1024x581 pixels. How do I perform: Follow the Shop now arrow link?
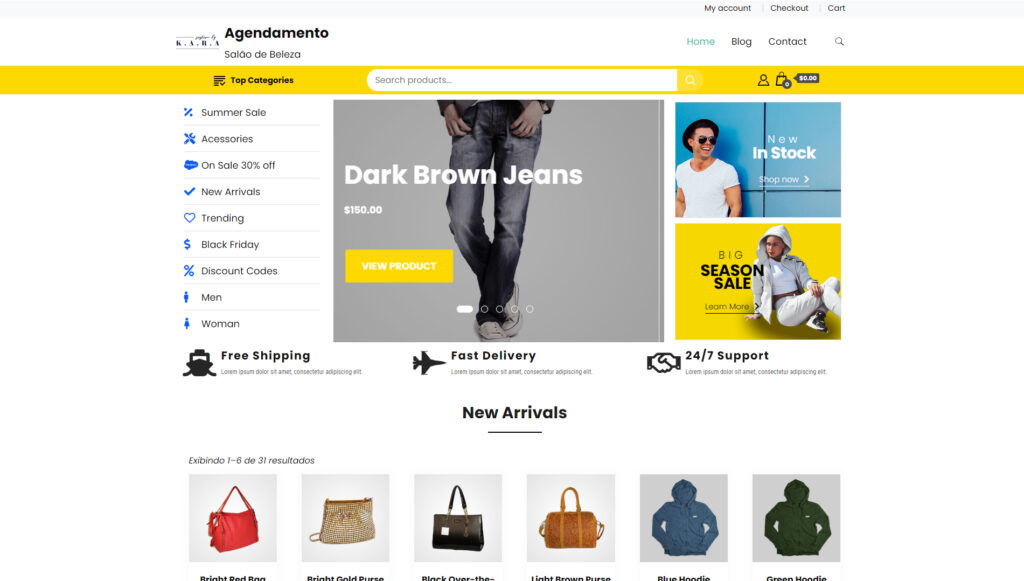(x=784, y=180)
